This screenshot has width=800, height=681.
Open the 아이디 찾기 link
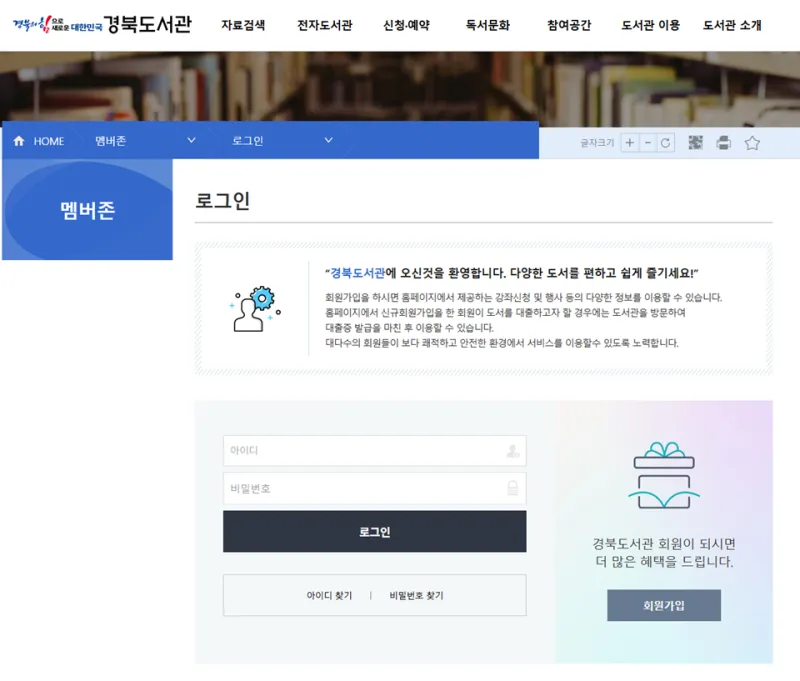click(x=329, y=595)
